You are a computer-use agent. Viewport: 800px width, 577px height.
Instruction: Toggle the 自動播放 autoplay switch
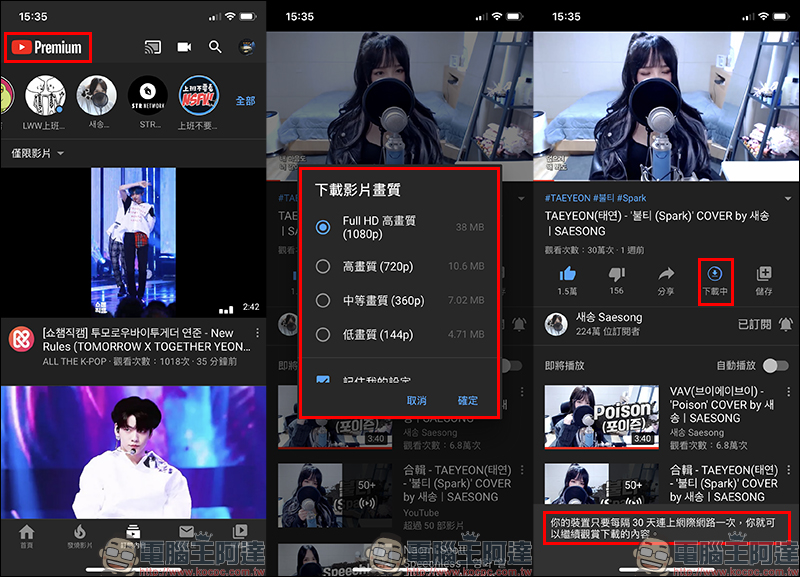coord(777,366)
